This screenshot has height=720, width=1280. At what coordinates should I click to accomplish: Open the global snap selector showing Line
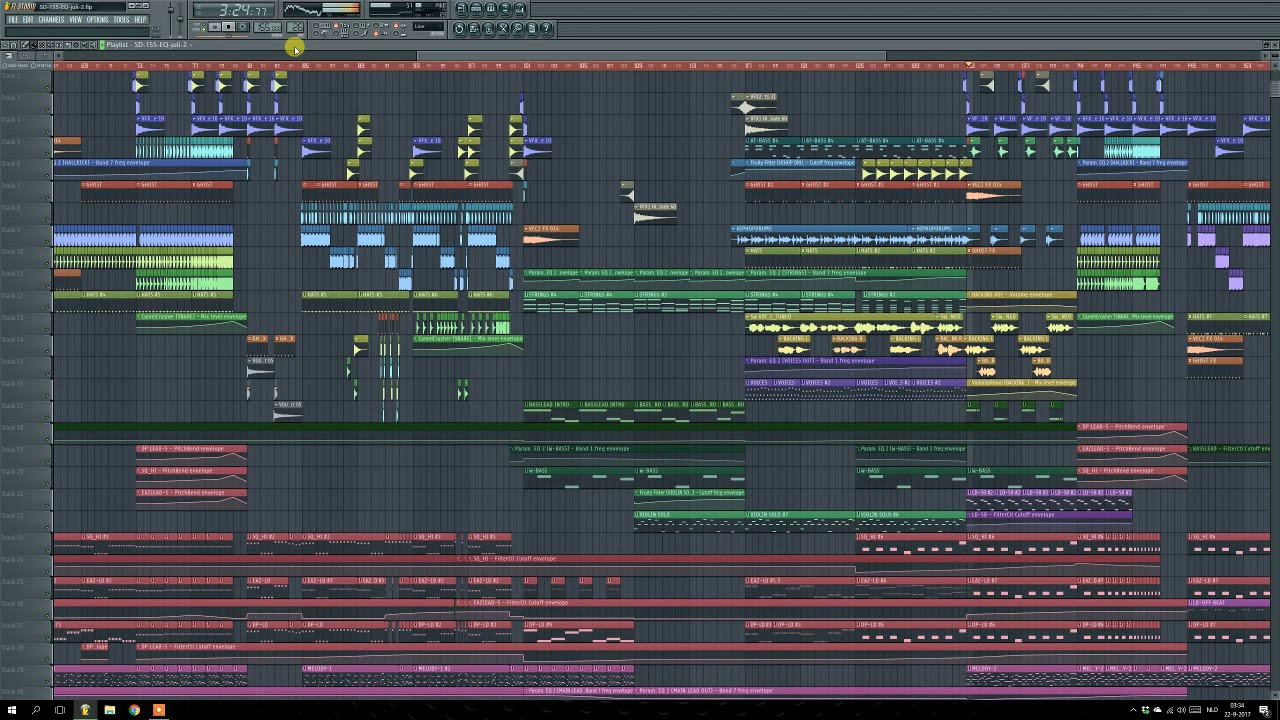click(428, 26)
